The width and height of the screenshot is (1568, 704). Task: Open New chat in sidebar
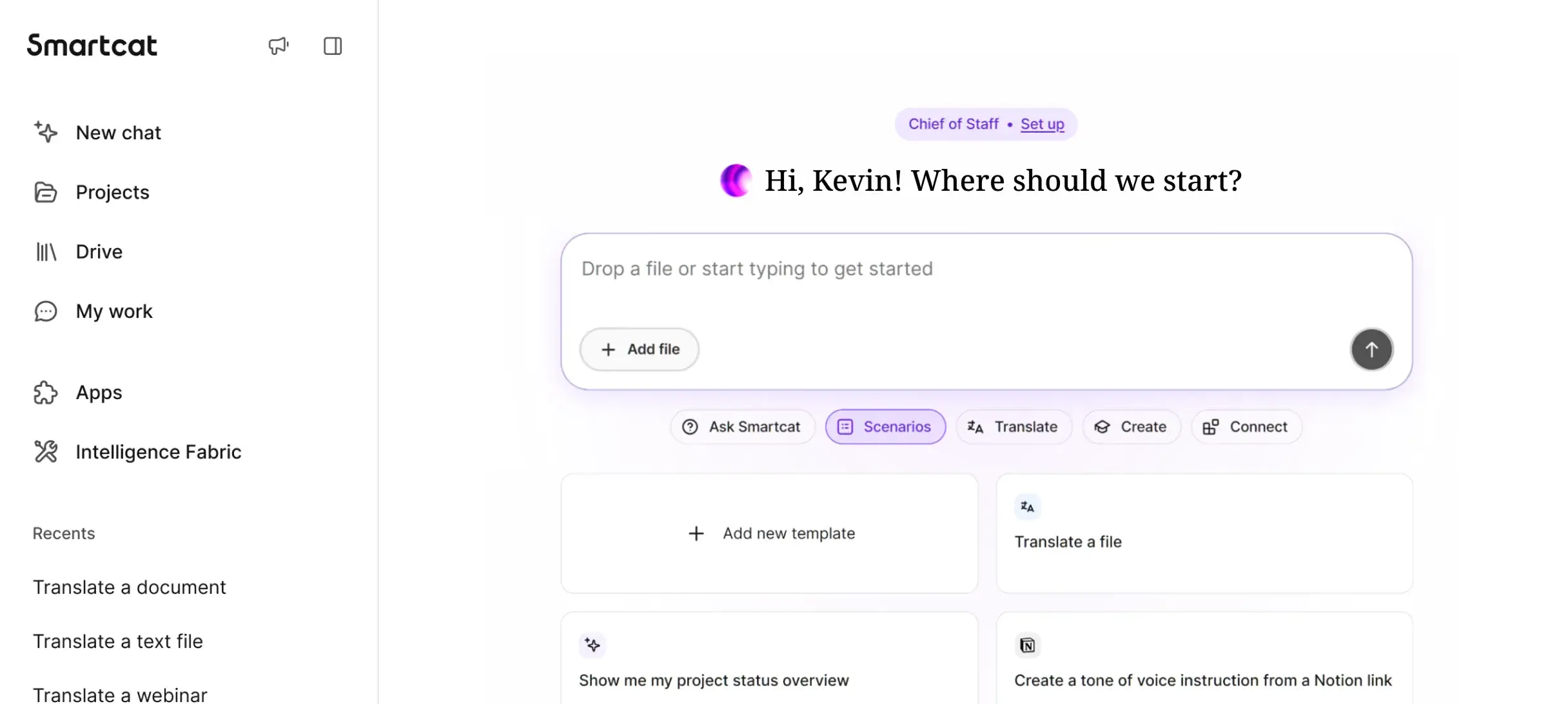119,132
